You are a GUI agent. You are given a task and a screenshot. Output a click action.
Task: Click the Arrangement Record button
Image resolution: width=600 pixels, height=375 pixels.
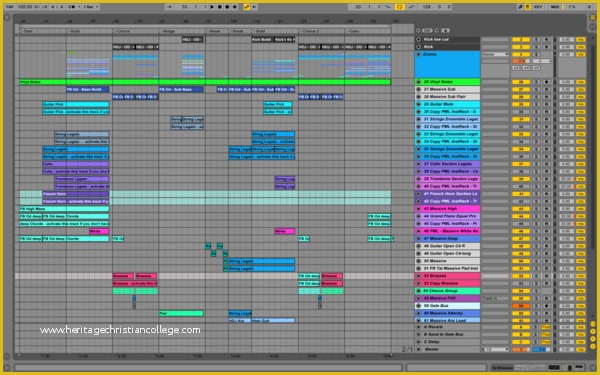pos(227,7)
